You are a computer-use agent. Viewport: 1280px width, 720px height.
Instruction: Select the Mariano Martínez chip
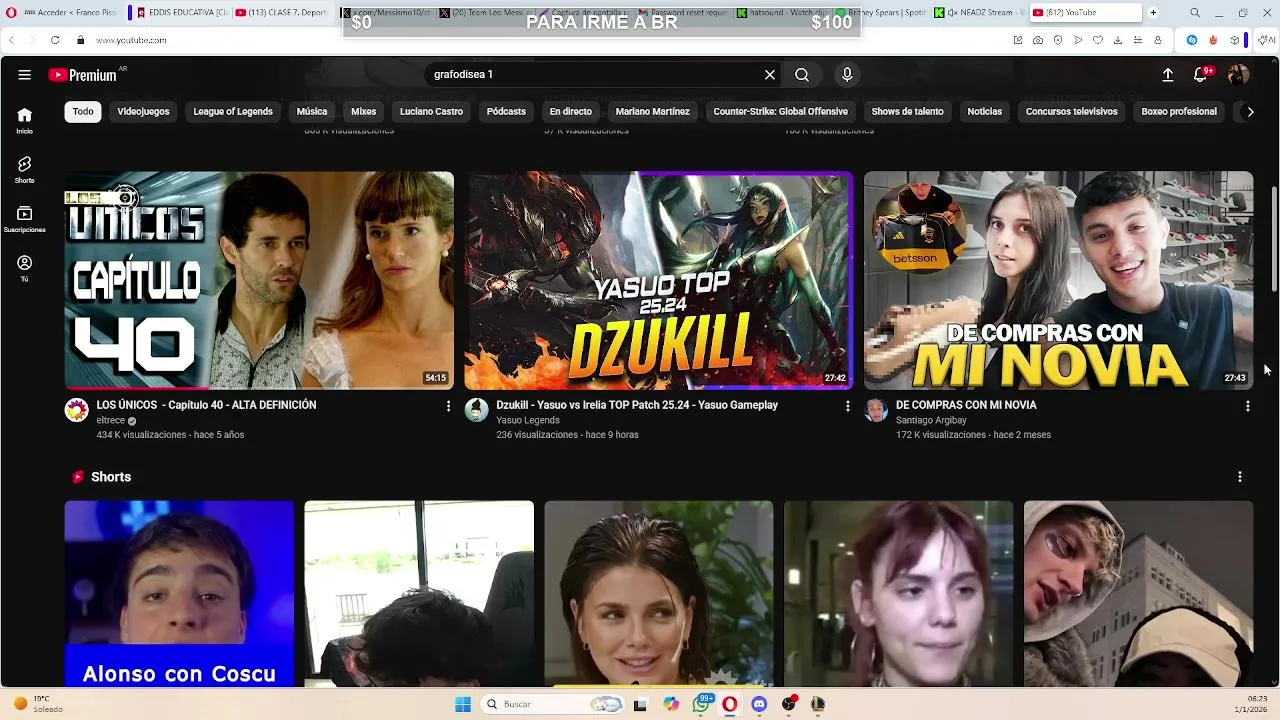[x=652, y=112]
